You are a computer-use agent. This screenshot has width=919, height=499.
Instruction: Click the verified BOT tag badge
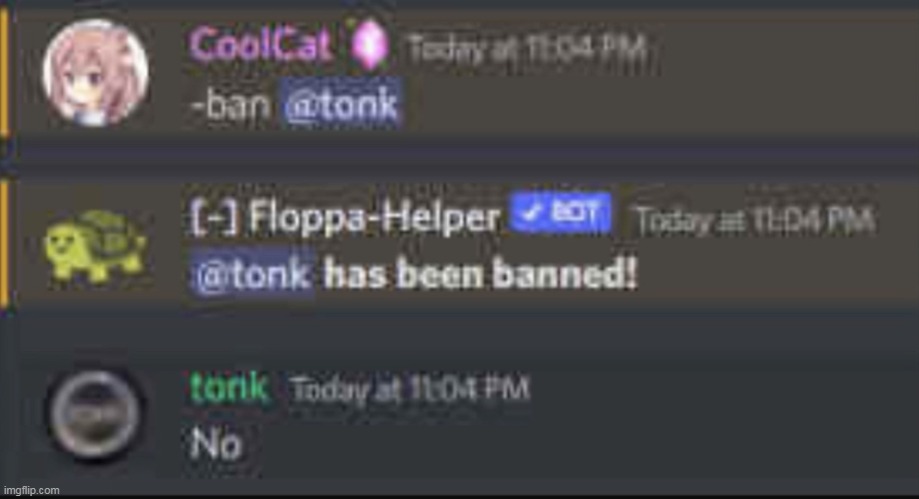coord(560,212)
